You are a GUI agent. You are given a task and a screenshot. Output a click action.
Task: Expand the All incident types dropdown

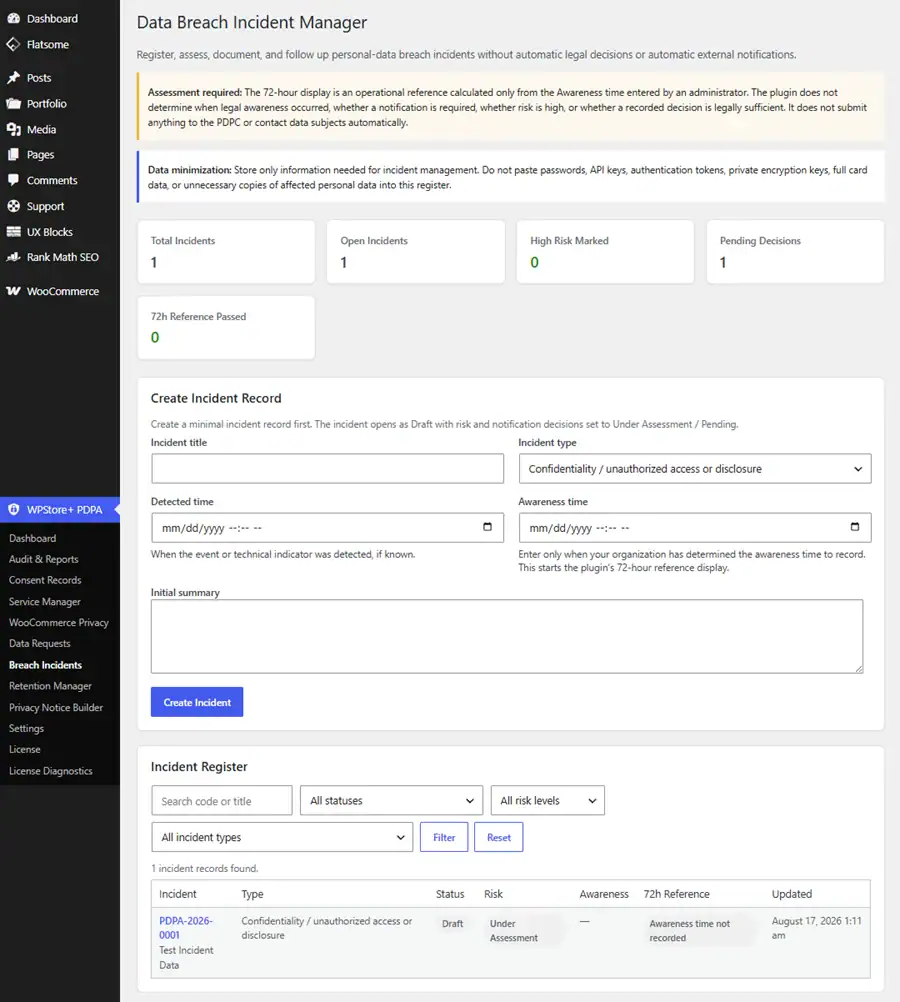coord(282,837)
